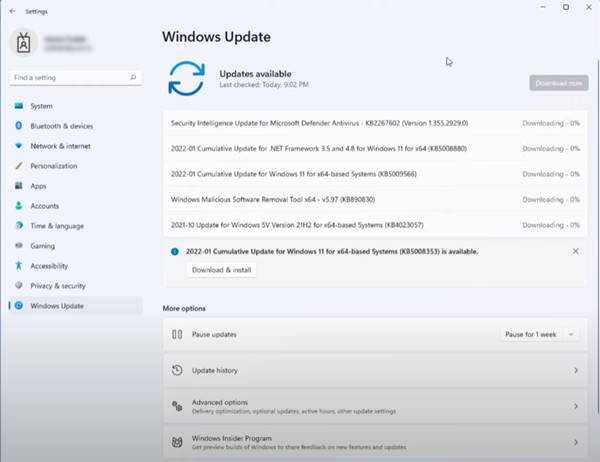Open Gaming settings label

pos(42,246)
